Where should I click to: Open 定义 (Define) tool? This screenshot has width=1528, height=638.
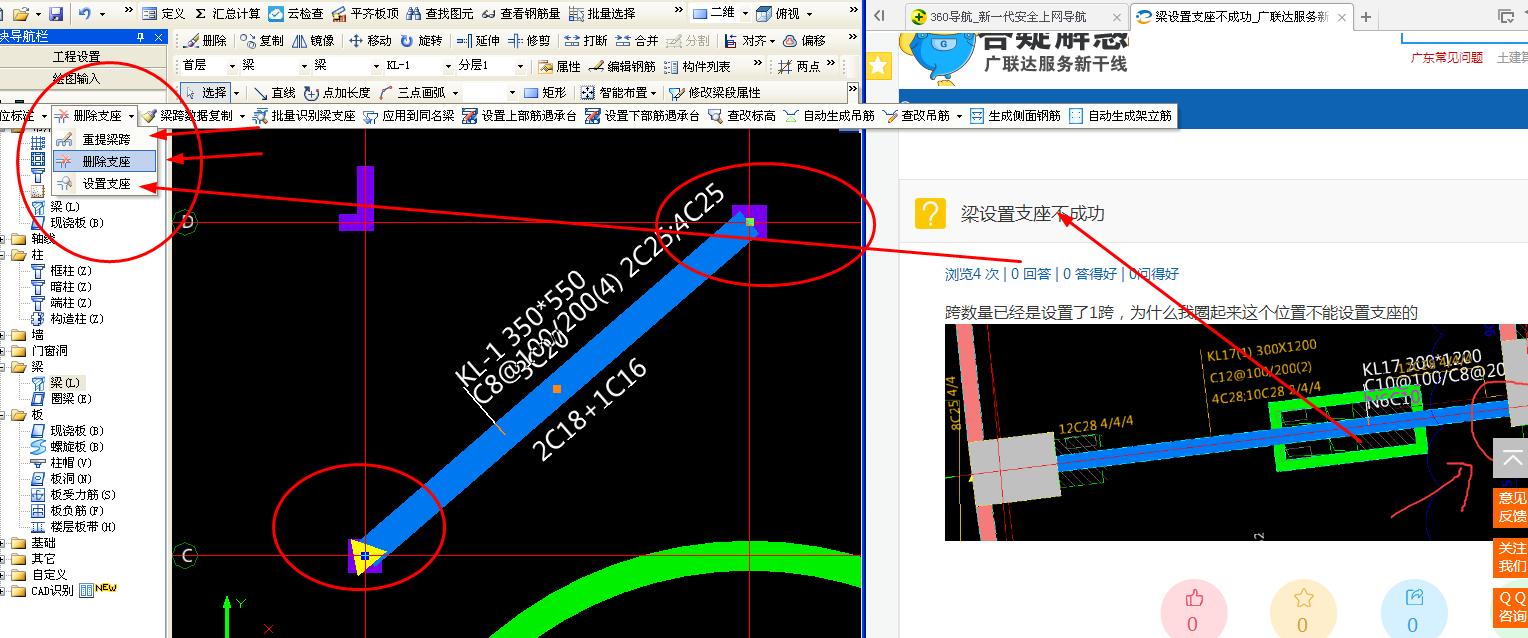(x=164, y=14)
